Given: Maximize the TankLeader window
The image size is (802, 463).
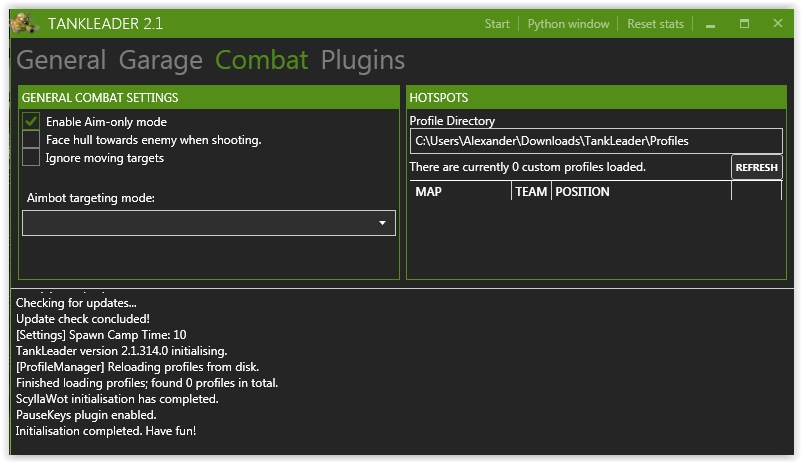Looking at the screenshot, I should tap(744, 24).
